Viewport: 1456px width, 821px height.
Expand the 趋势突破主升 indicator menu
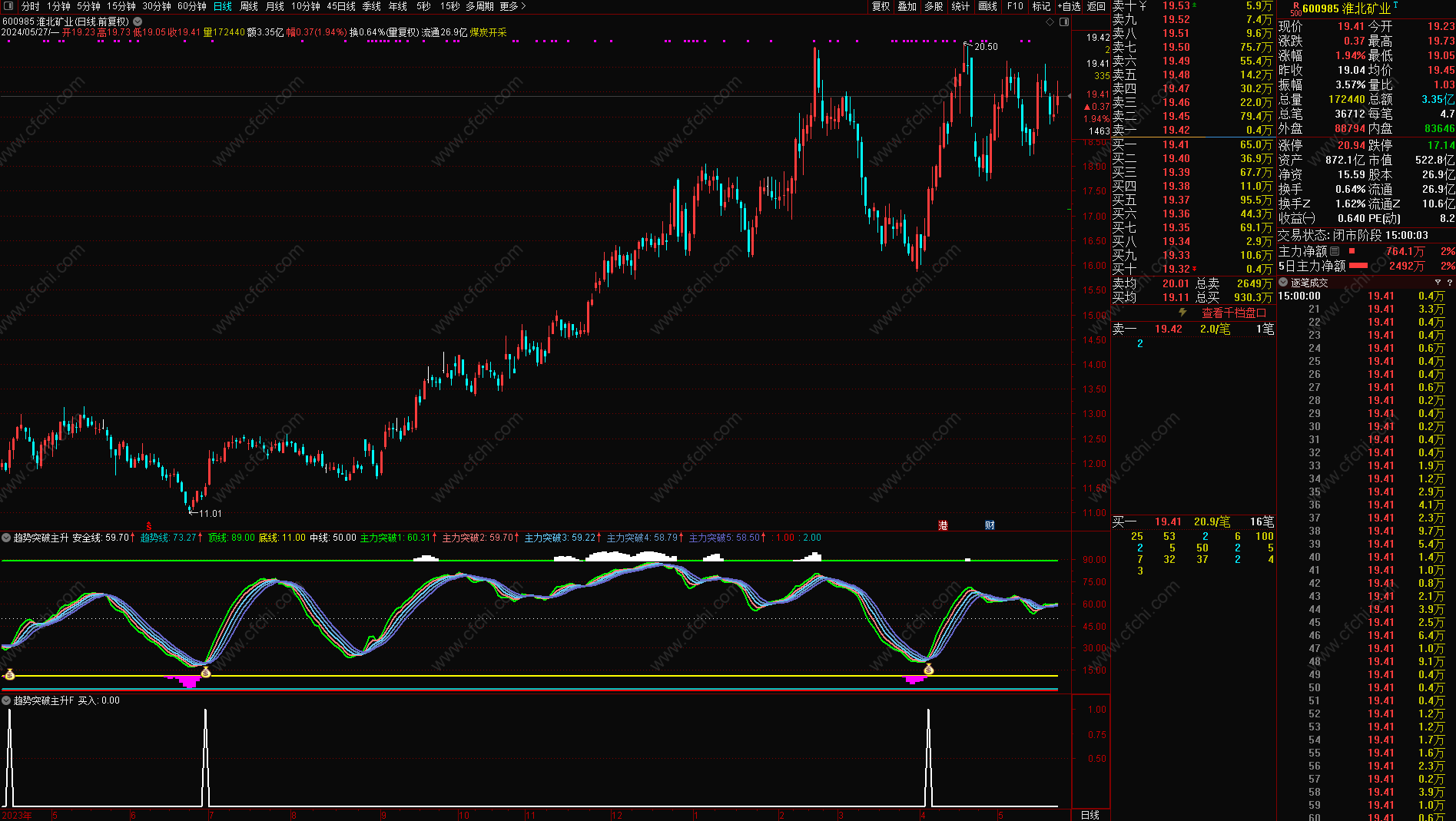tap(6, 538)
